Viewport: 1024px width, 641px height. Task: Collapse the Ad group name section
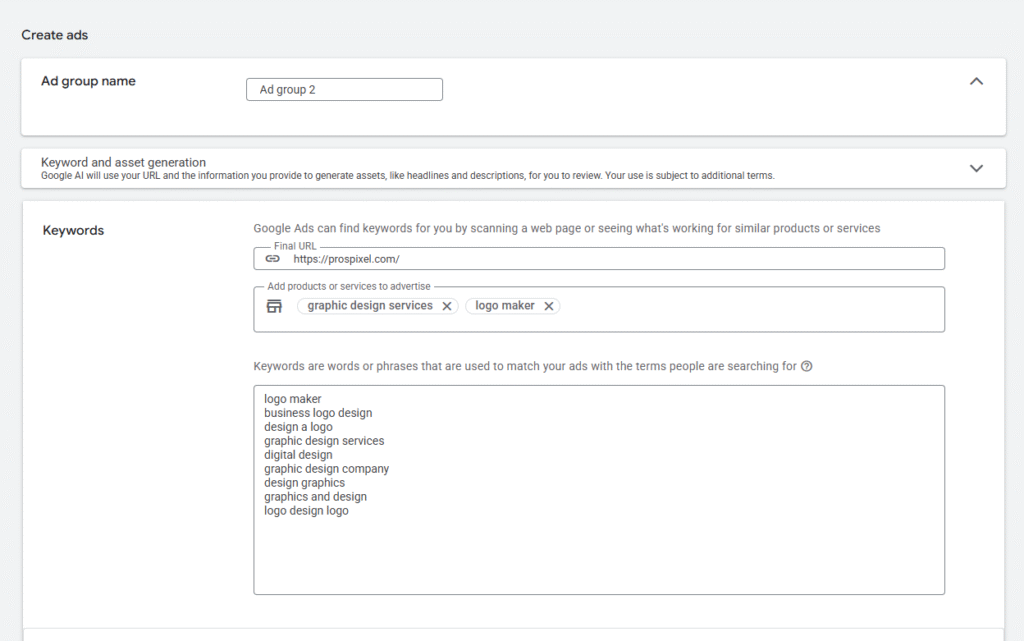(977, 82)
